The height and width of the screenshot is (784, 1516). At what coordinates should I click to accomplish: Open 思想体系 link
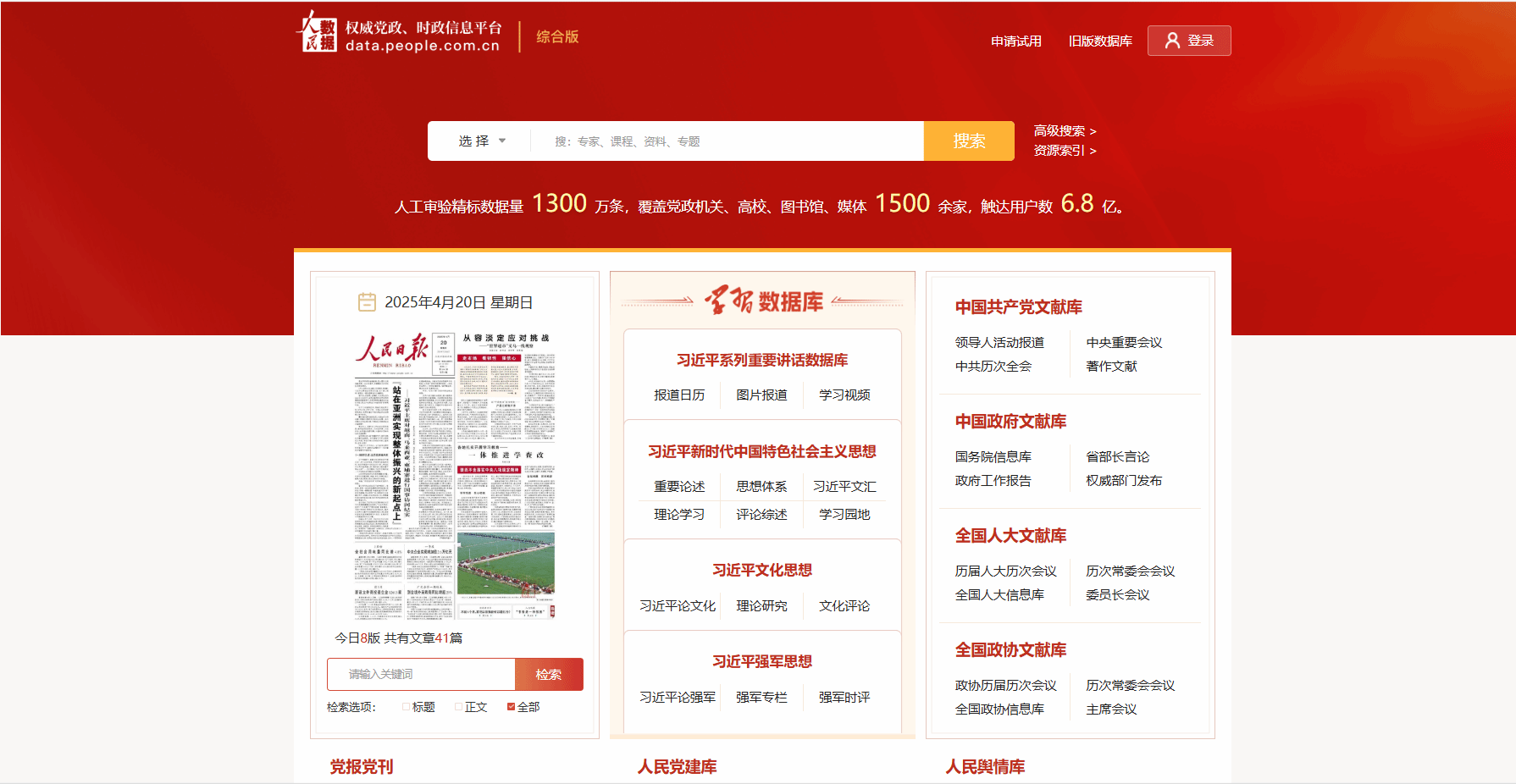point(761,487)
